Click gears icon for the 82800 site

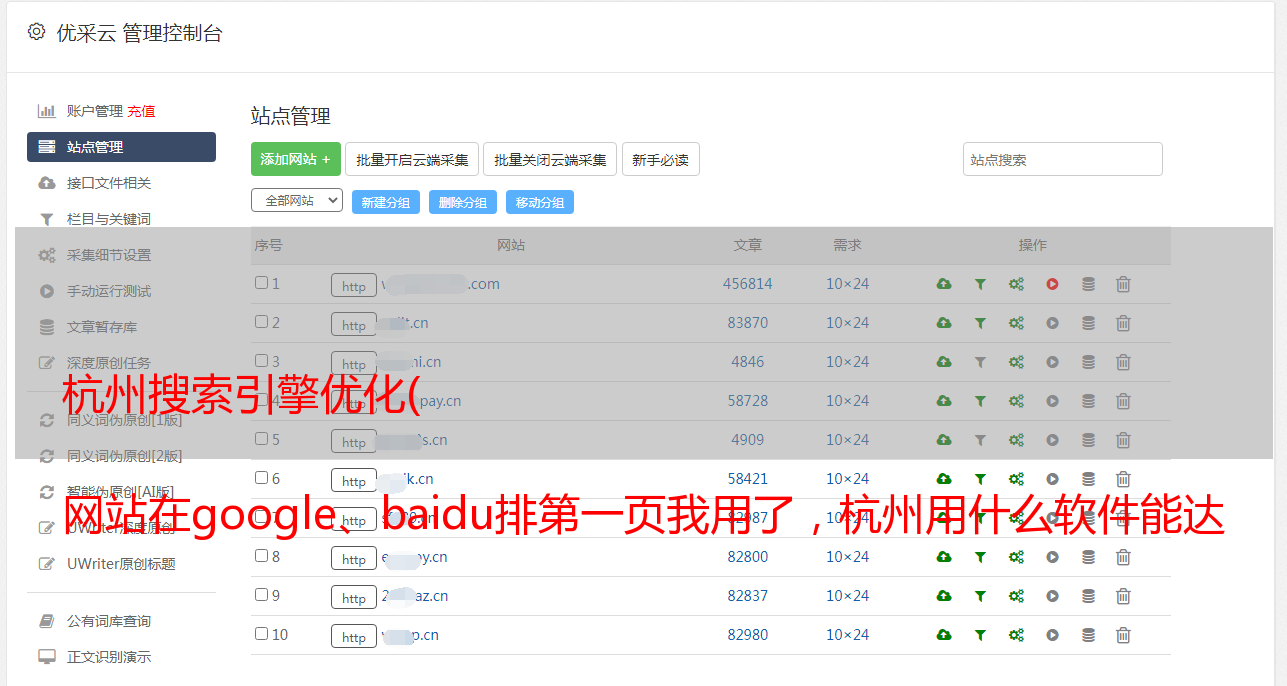[x=1016, y=557]
